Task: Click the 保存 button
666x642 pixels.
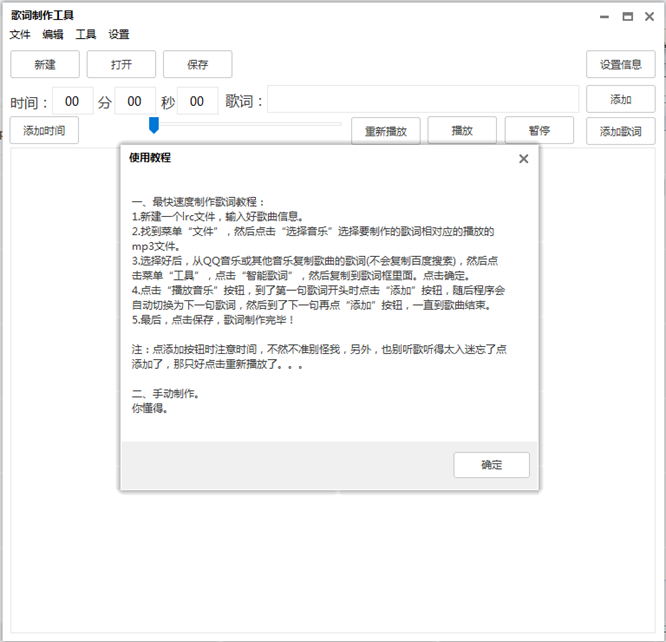Action: pyautogui.click(x=198, y=64)
